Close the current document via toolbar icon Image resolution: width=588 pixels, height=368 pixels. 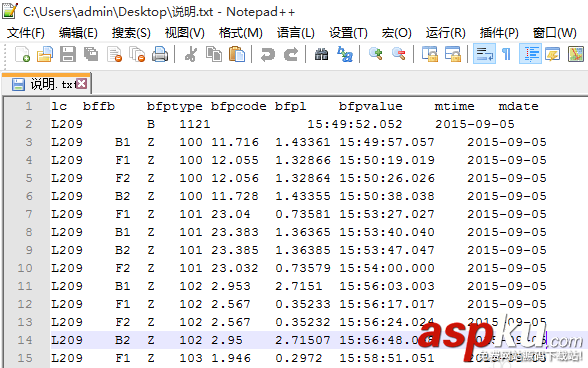click(114, 54)
